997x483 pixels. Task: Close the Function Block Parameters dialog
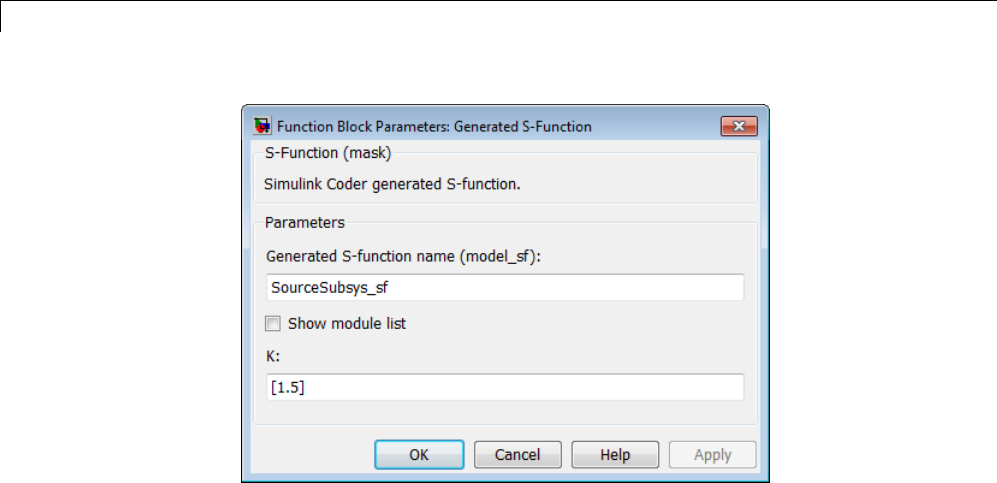click(x=738, y=126)
